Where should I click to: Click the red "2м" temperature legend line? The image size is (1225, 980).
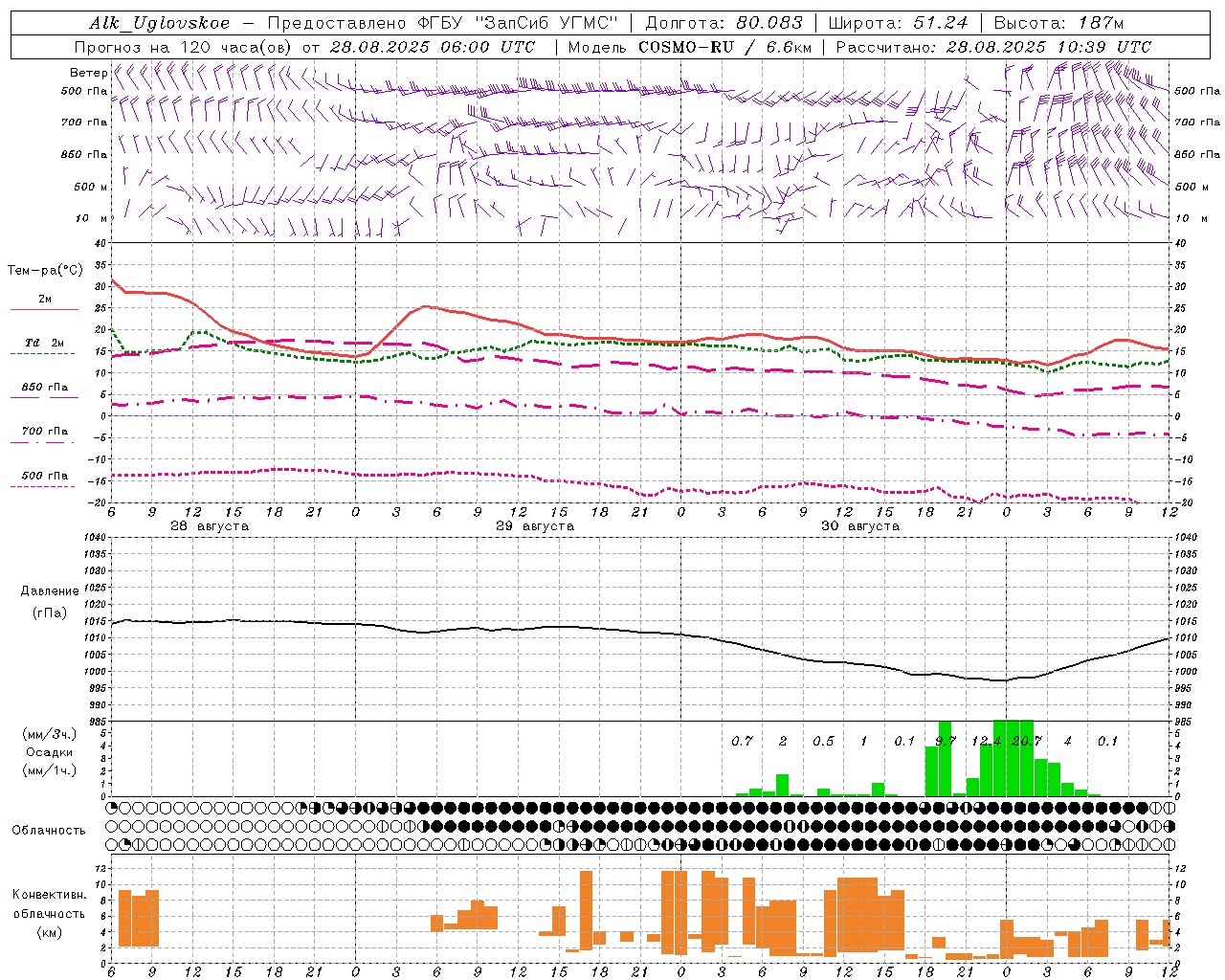(x=44, y=310)
